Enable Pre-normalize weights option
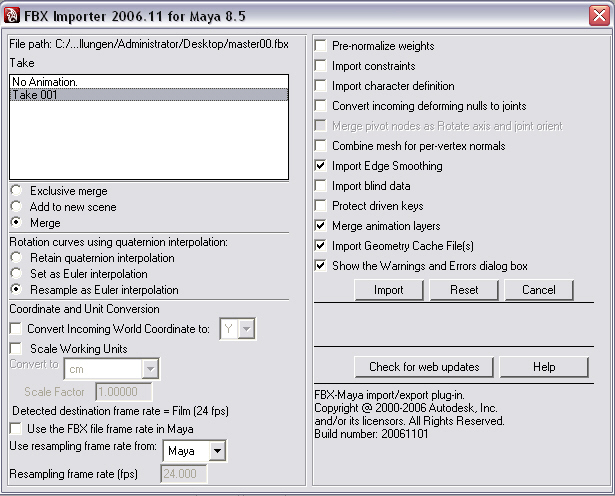This screenshot has height=496, width=615. pyautogui.click(x=321, y=46)
